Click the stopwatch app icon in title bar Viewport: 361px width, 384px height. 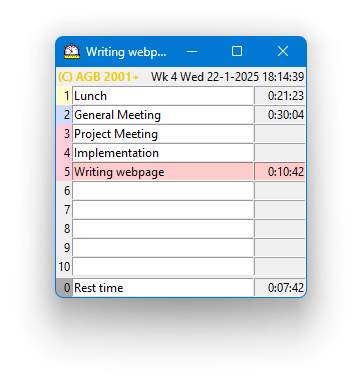pos(72,52)
